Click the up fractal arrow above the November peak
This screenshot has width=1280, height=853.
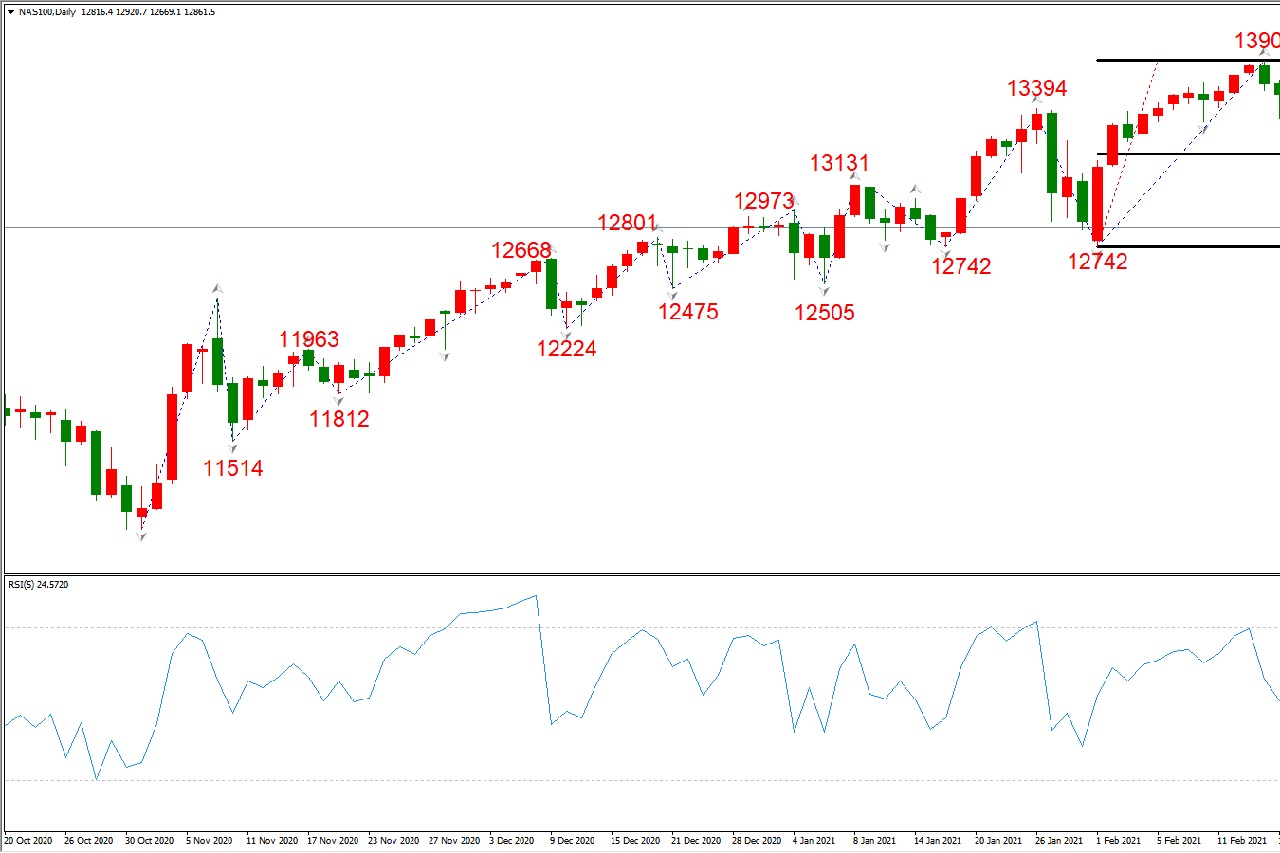click(216, 288)
